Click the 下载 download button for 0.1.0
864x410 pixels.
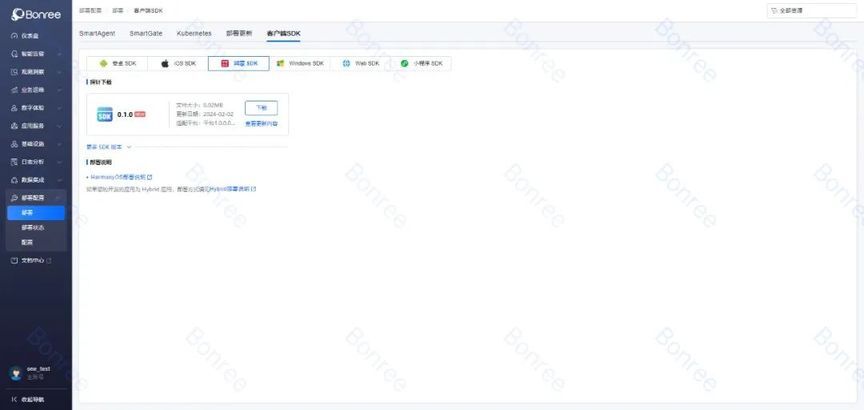coord(261,107)
